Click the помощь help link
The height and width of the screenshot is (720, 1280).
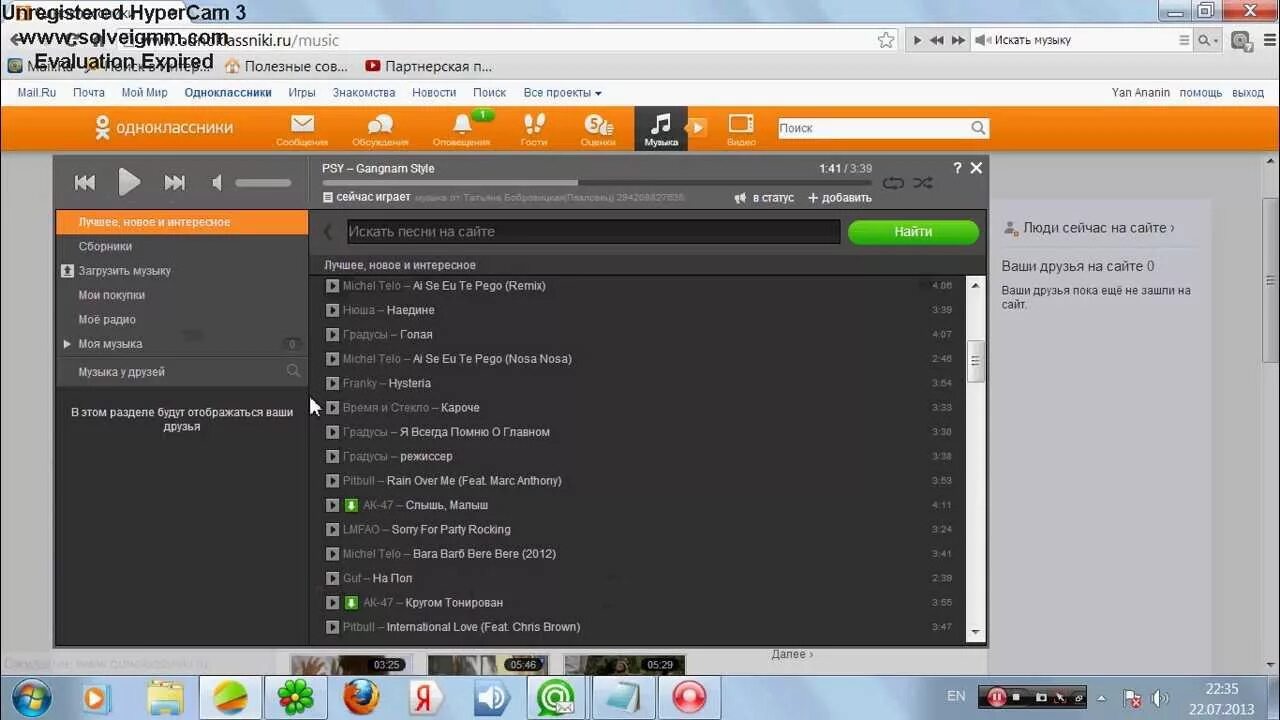coord(1200,92)
